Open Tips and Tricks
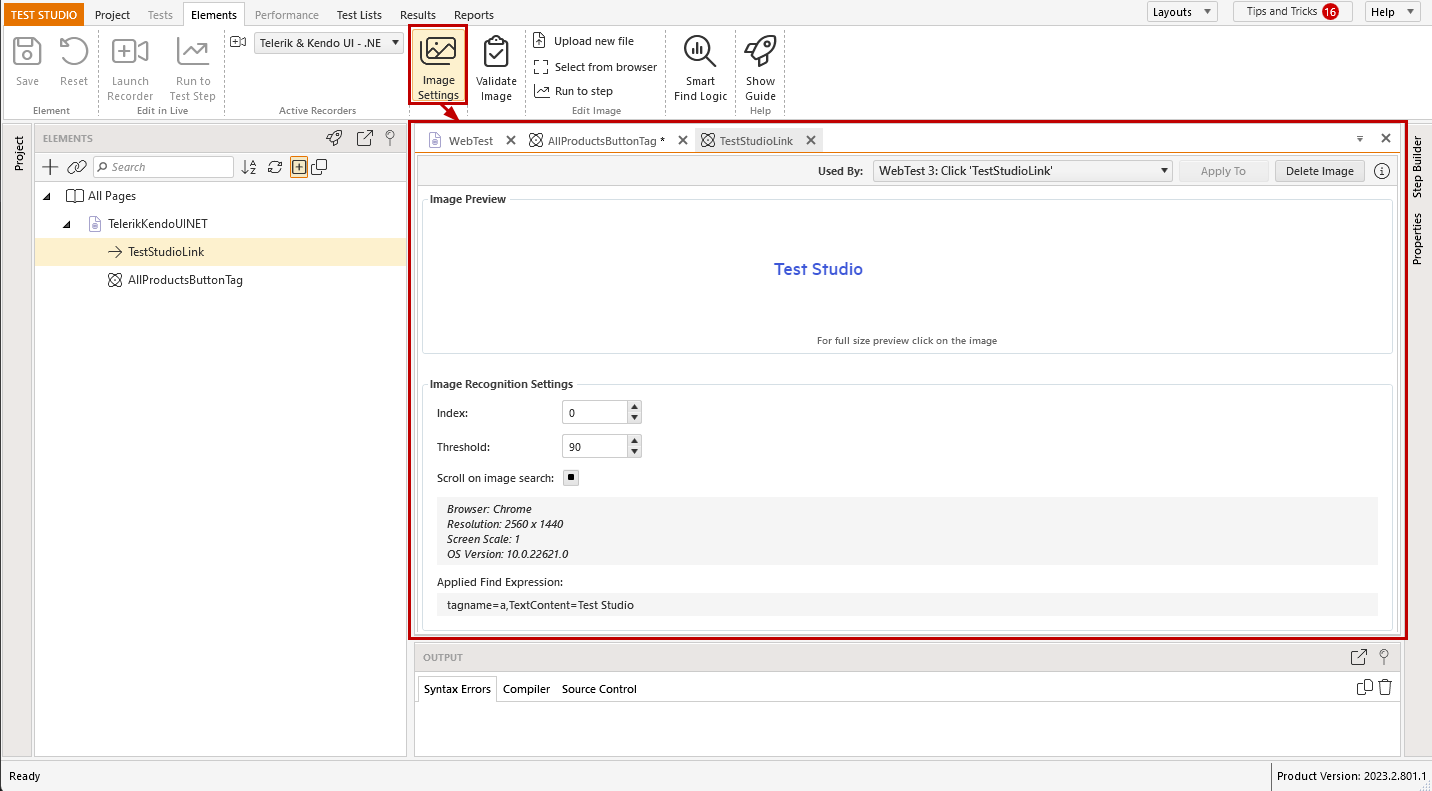This screenshot has width=1432, height=791. tap(1292, 12)
